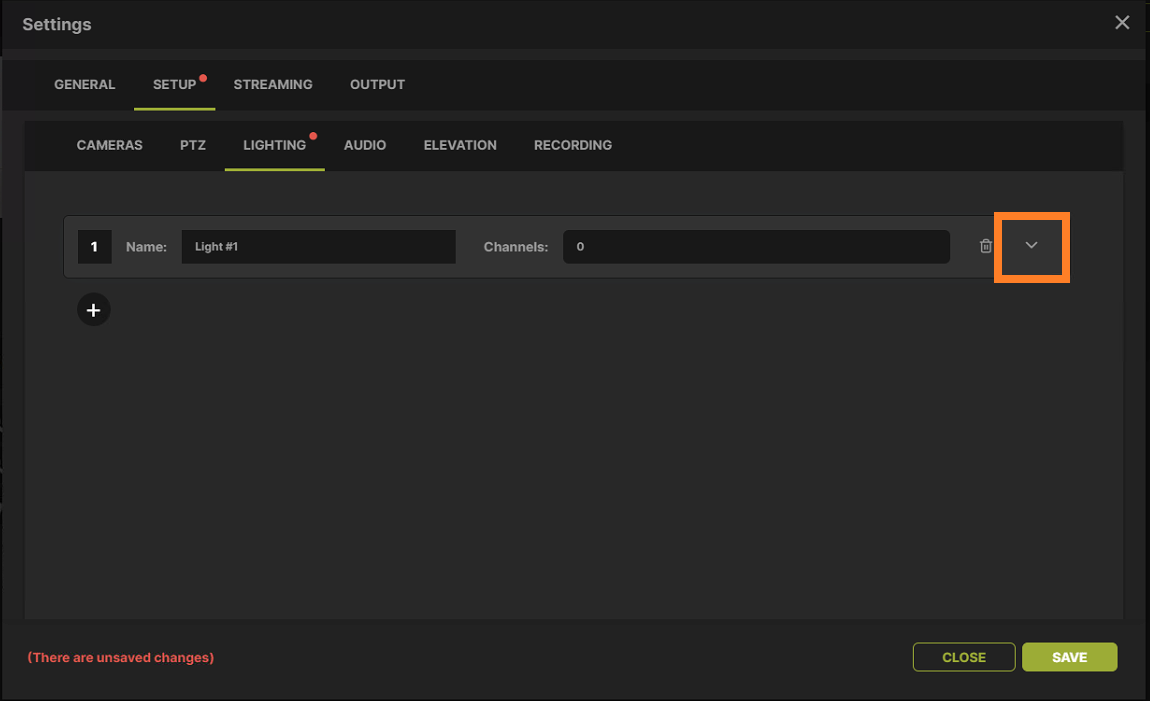Image resolution: width=1150 pixels, height=701 pixels.
Task: Click the number badge for light entry 1
Action: coord(94,246)
